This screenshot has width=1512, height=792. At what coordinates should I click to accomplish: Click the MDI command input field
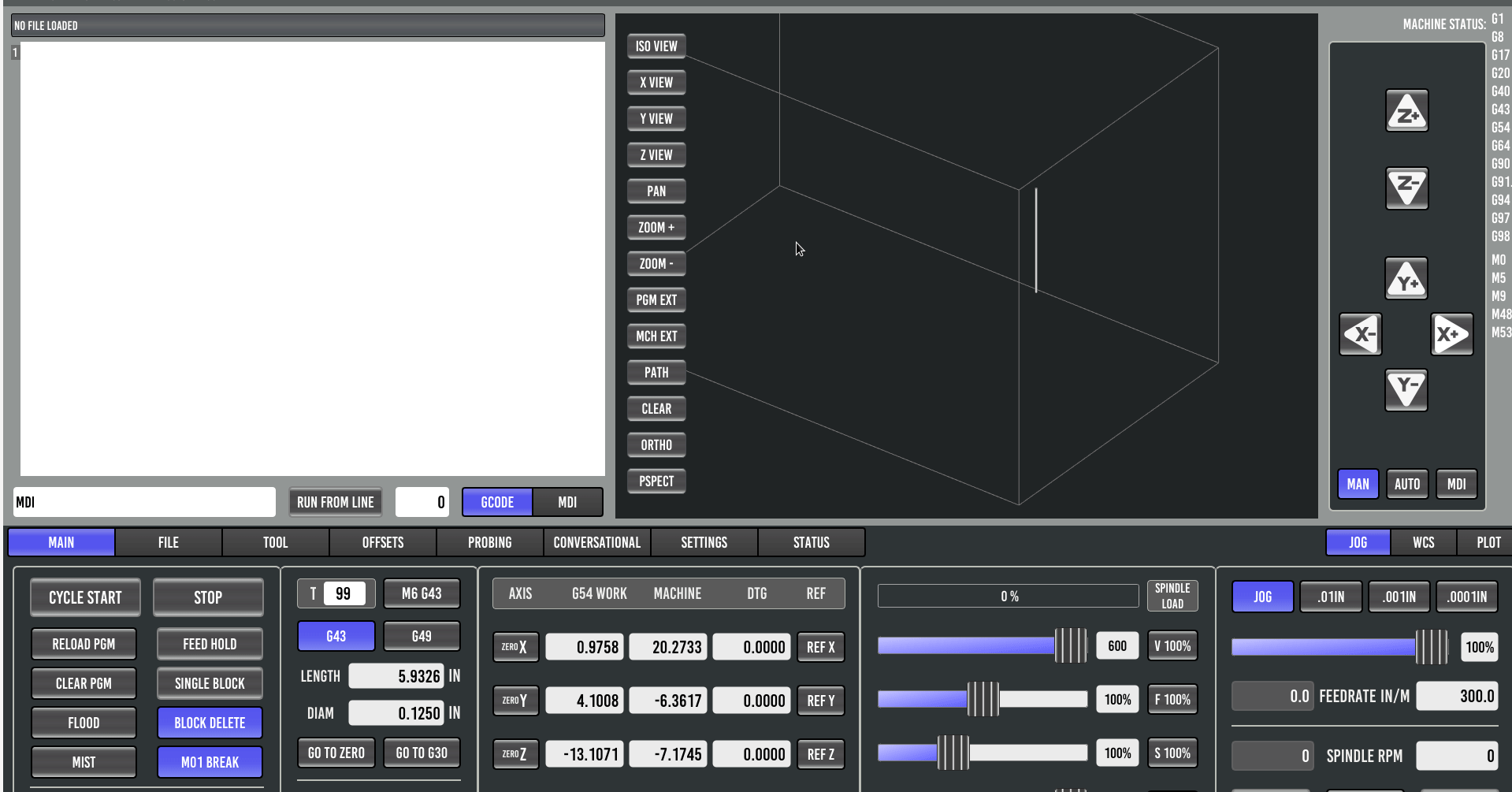pyautogui.click(x=144, y=502)
